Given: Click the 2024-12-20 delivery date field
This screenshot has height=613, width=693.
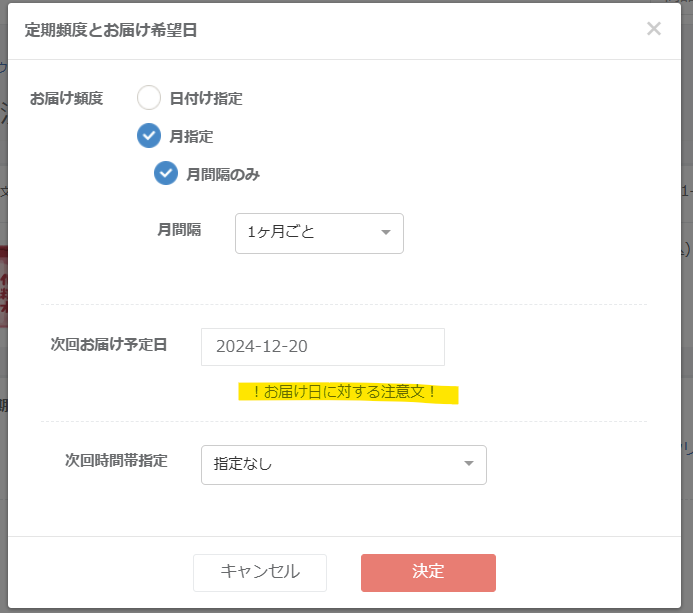Looking at the screenshot, I should [x=322, y=347].
